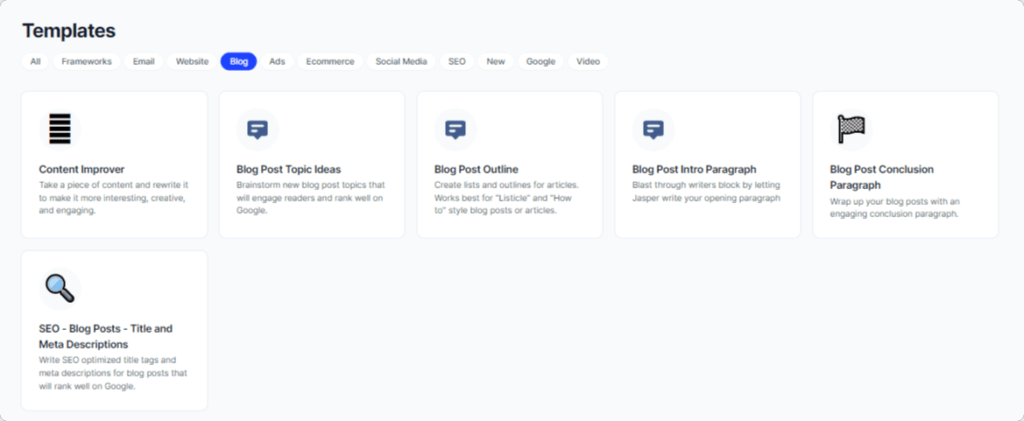Switch to the Frameworks category

[86, 61]
